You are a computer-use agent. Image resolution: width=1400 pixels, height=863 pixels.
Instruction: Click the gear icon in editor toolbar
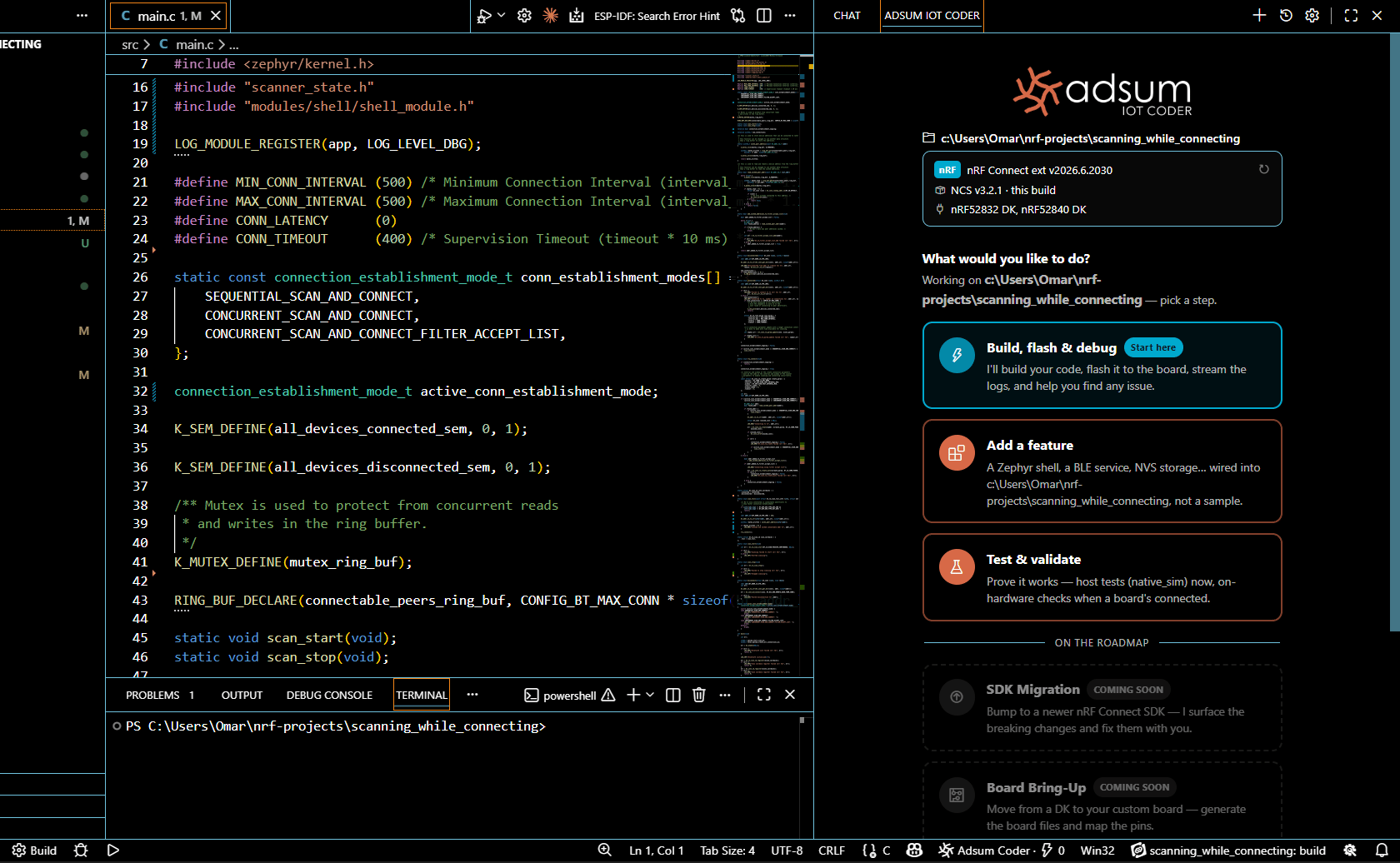point(524,16)
